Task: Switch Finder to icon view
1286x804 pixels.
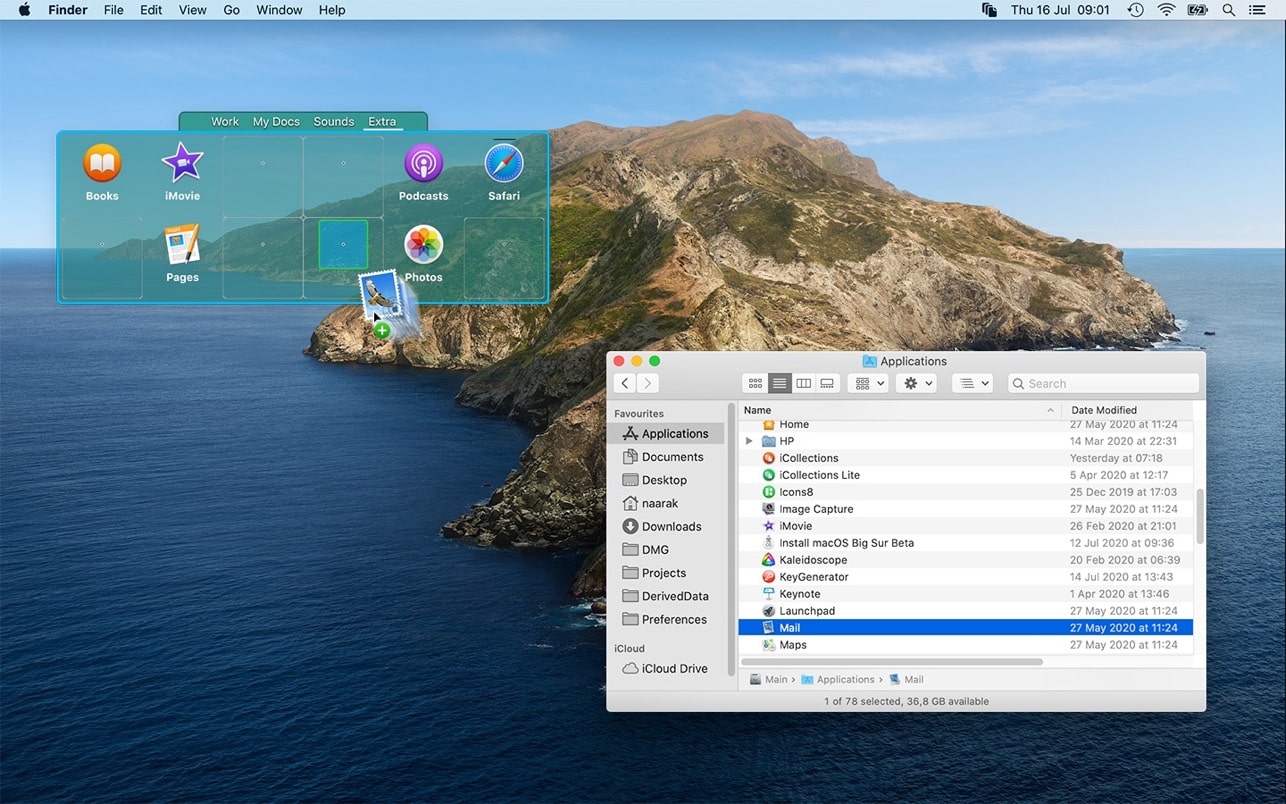Action: pos(755,383)
